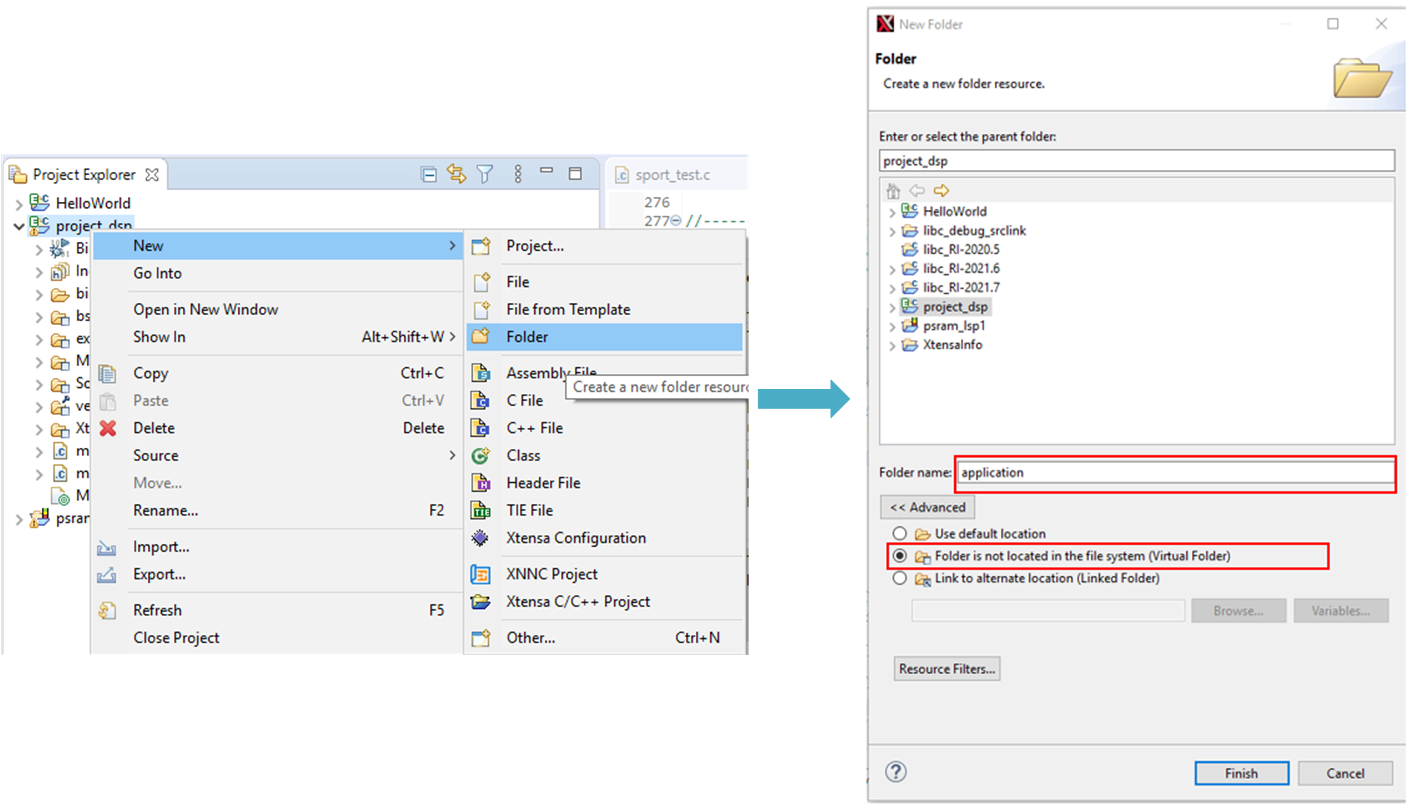
Task: Expand libc_debug_srclink in parent folder tree
Action: pyautogui.click(x=892, y=231)
